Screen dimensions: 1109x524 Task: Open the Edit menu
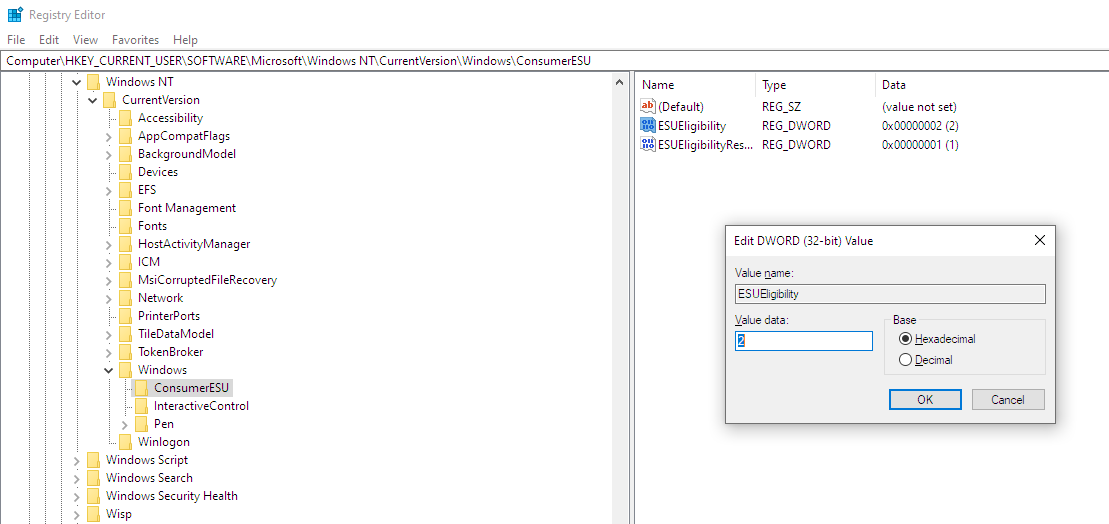[x=49, y=40]
